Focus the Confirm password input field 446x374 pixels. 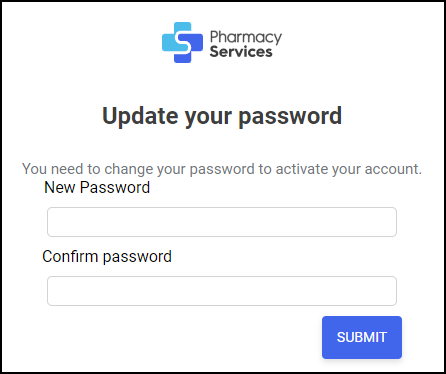(222, 291)
